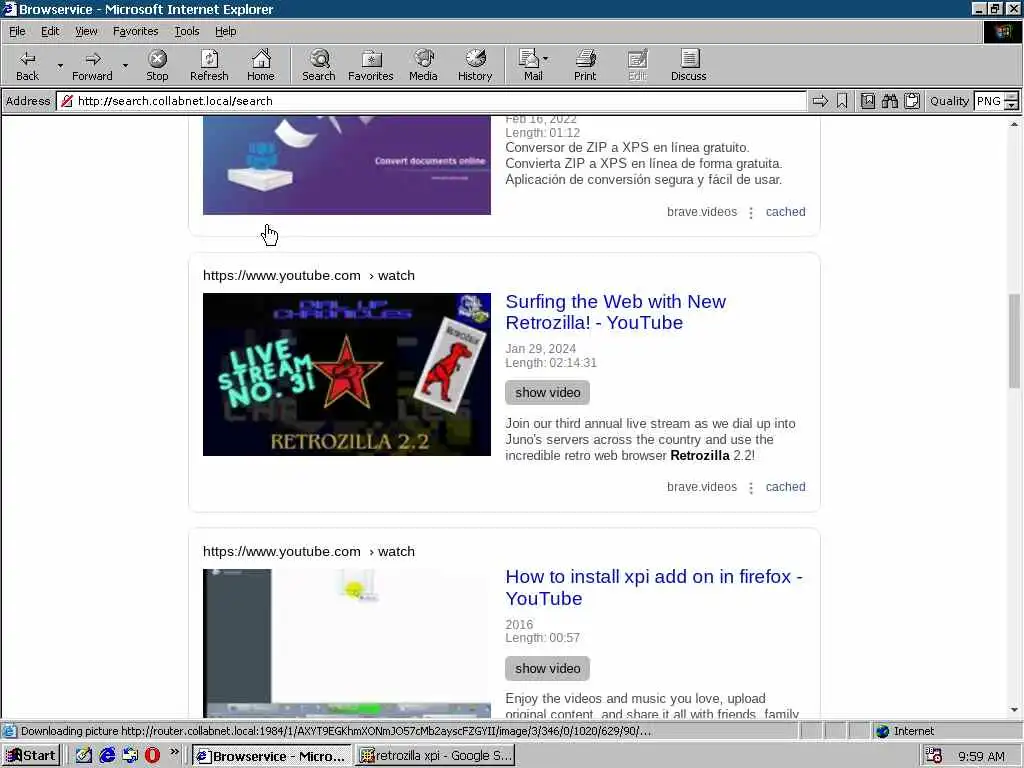Click the Windows Start button
1024x768 pixels.
(x=31, y=756)
